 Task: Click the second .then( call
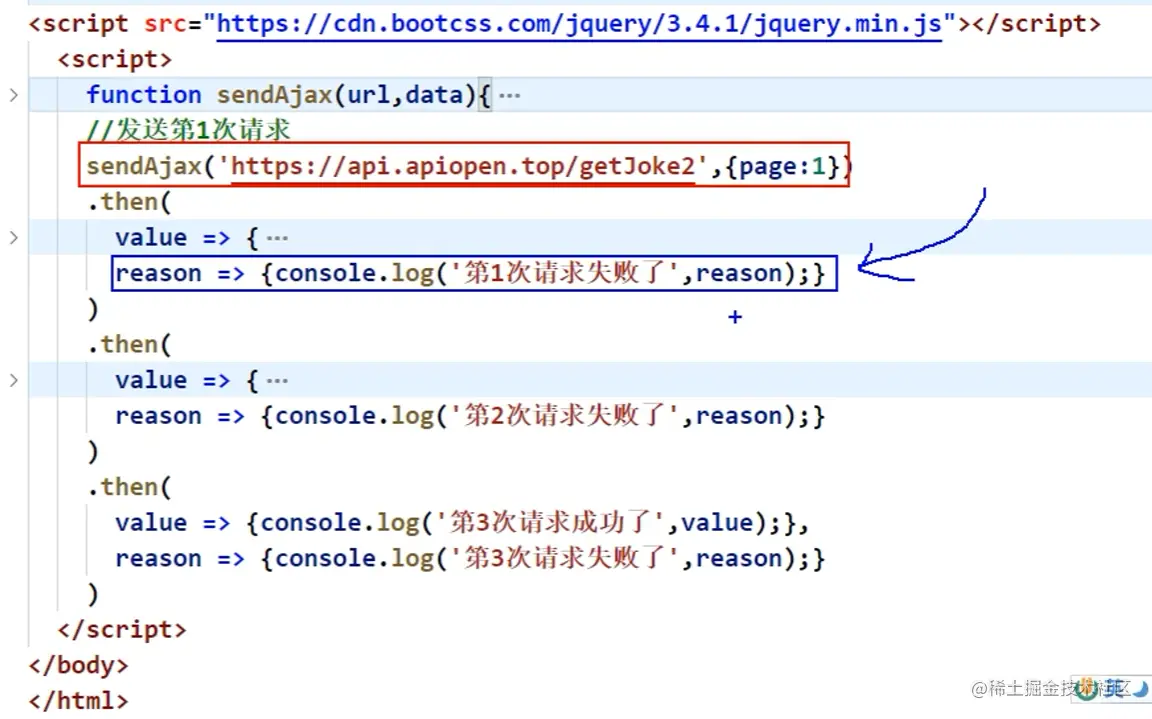129,344
